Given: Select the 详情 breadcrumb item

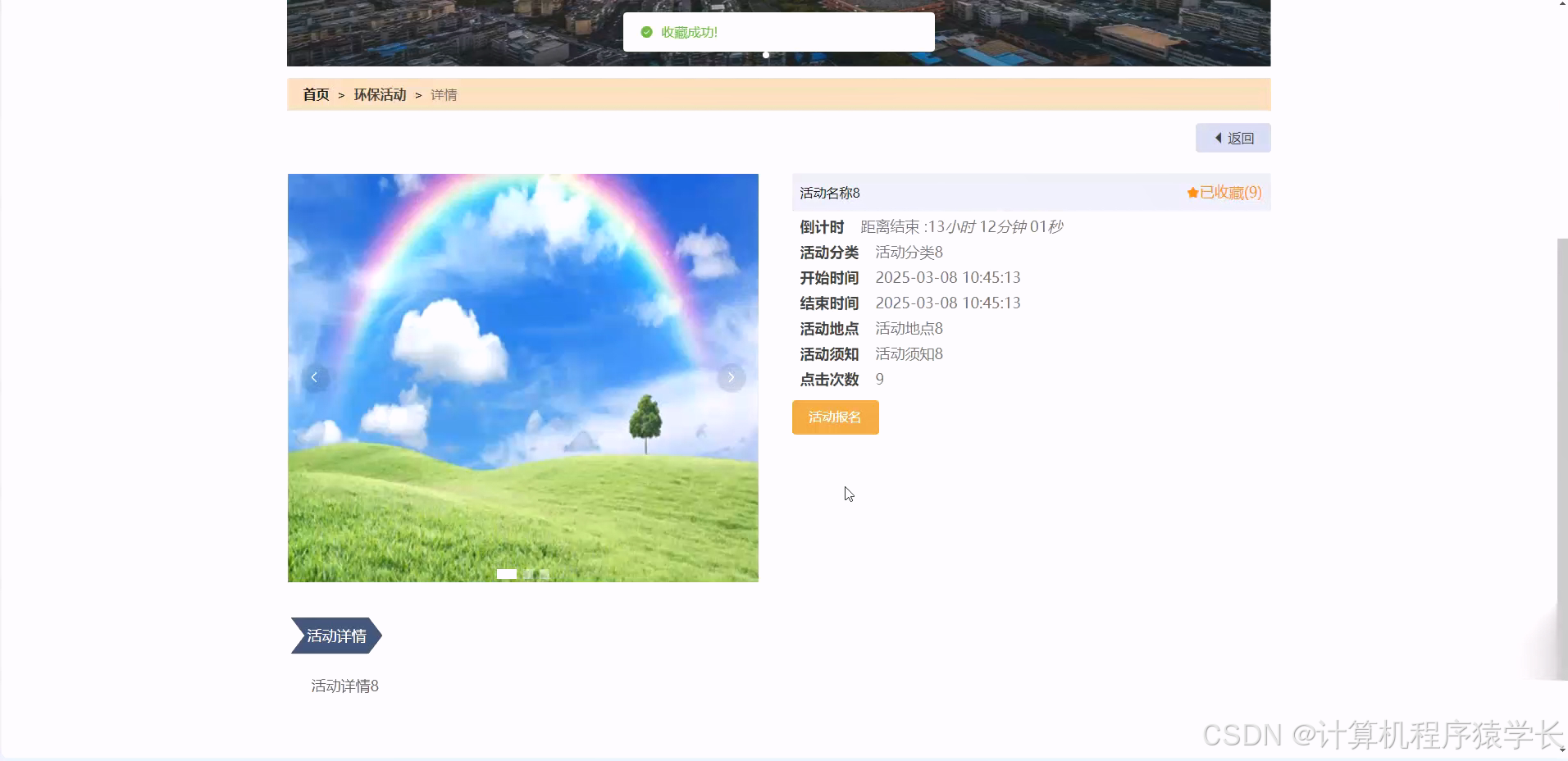Looking at the screenshot, I should click(x=443, y=94).
